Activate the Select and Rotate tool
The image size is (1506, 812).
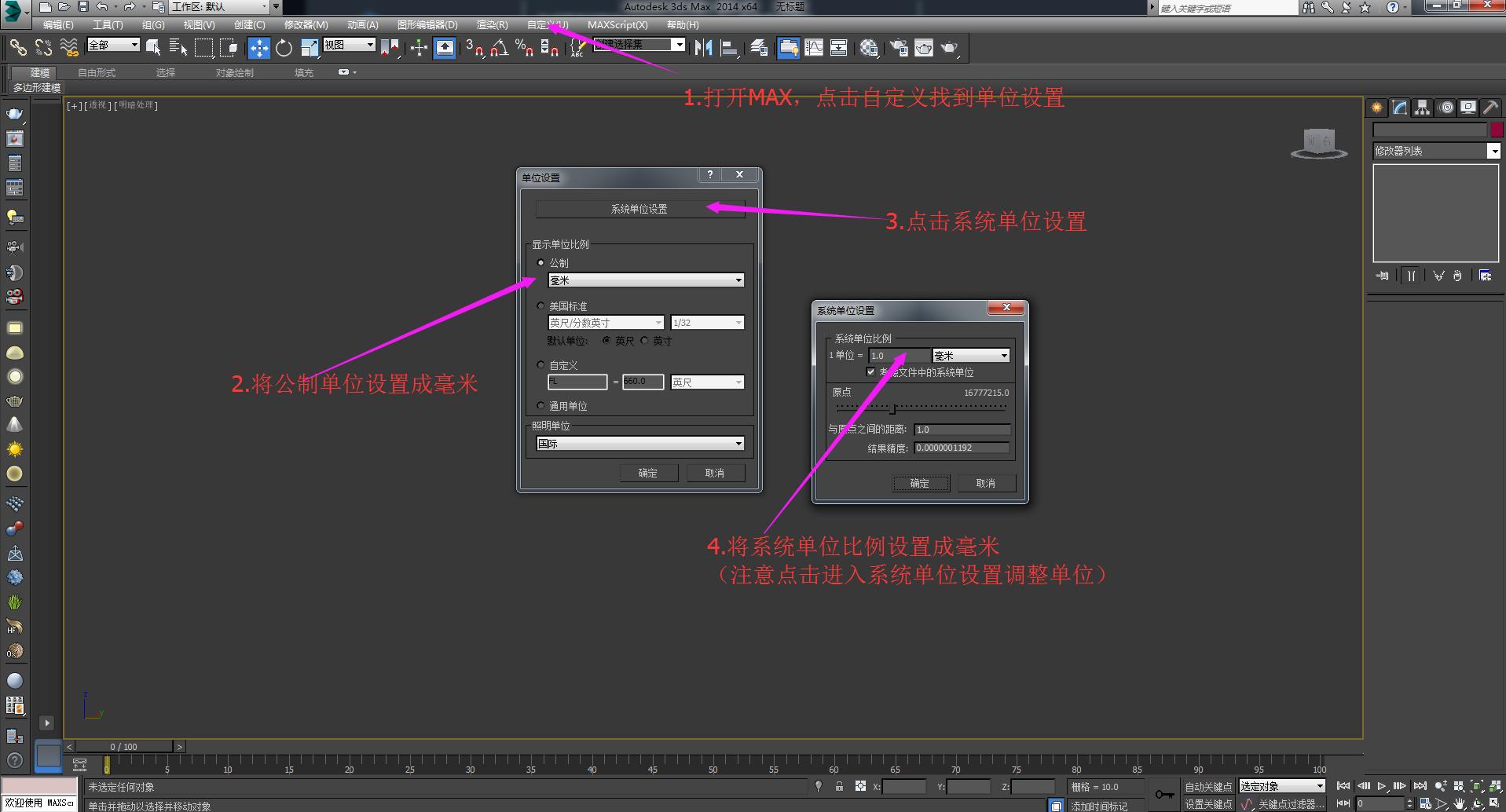(x=284, y=48)
